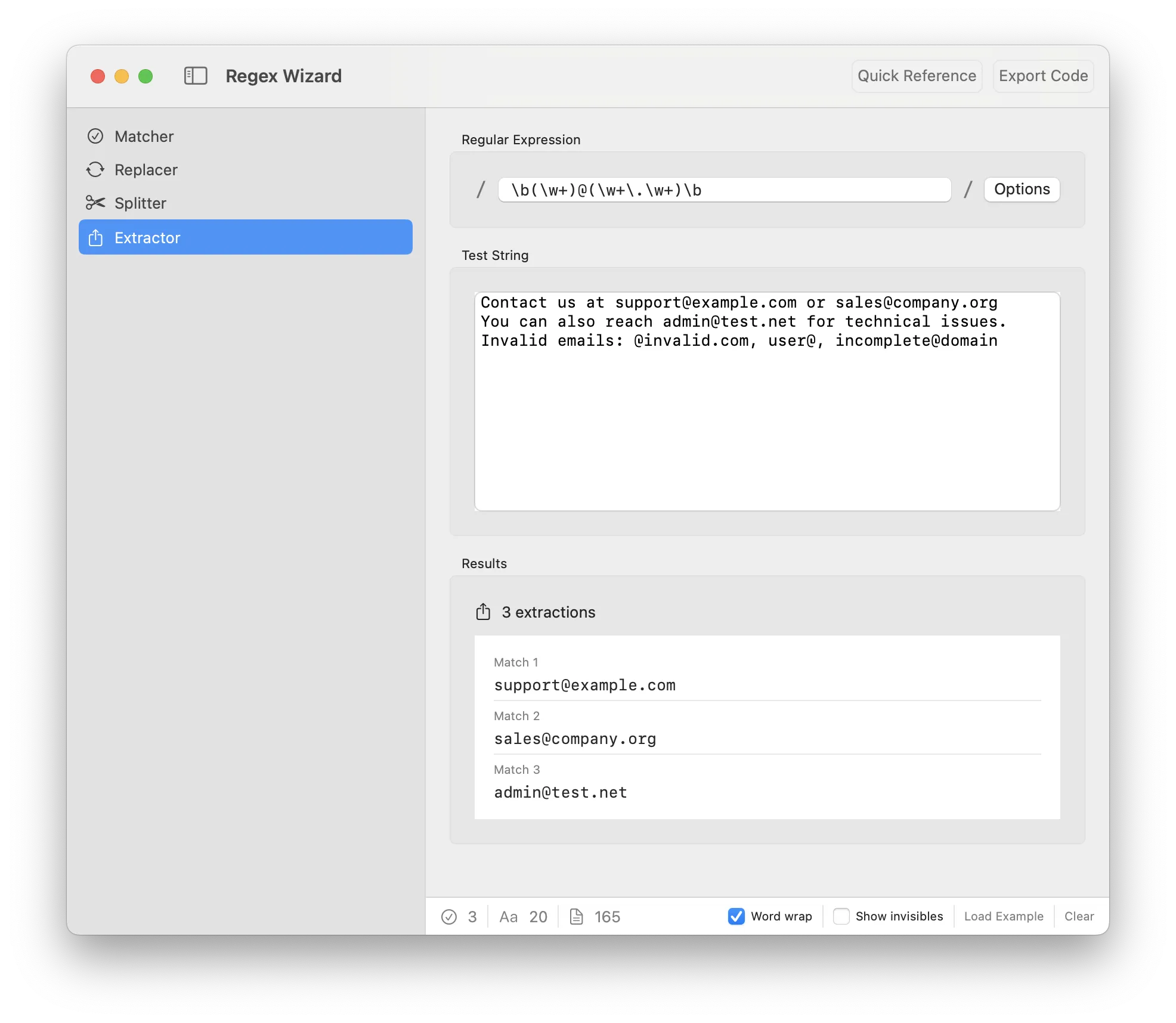This screenshot has height=1023, width=1176.
Task: Disable the Word wrap checkbox
Action: point(736,916)
